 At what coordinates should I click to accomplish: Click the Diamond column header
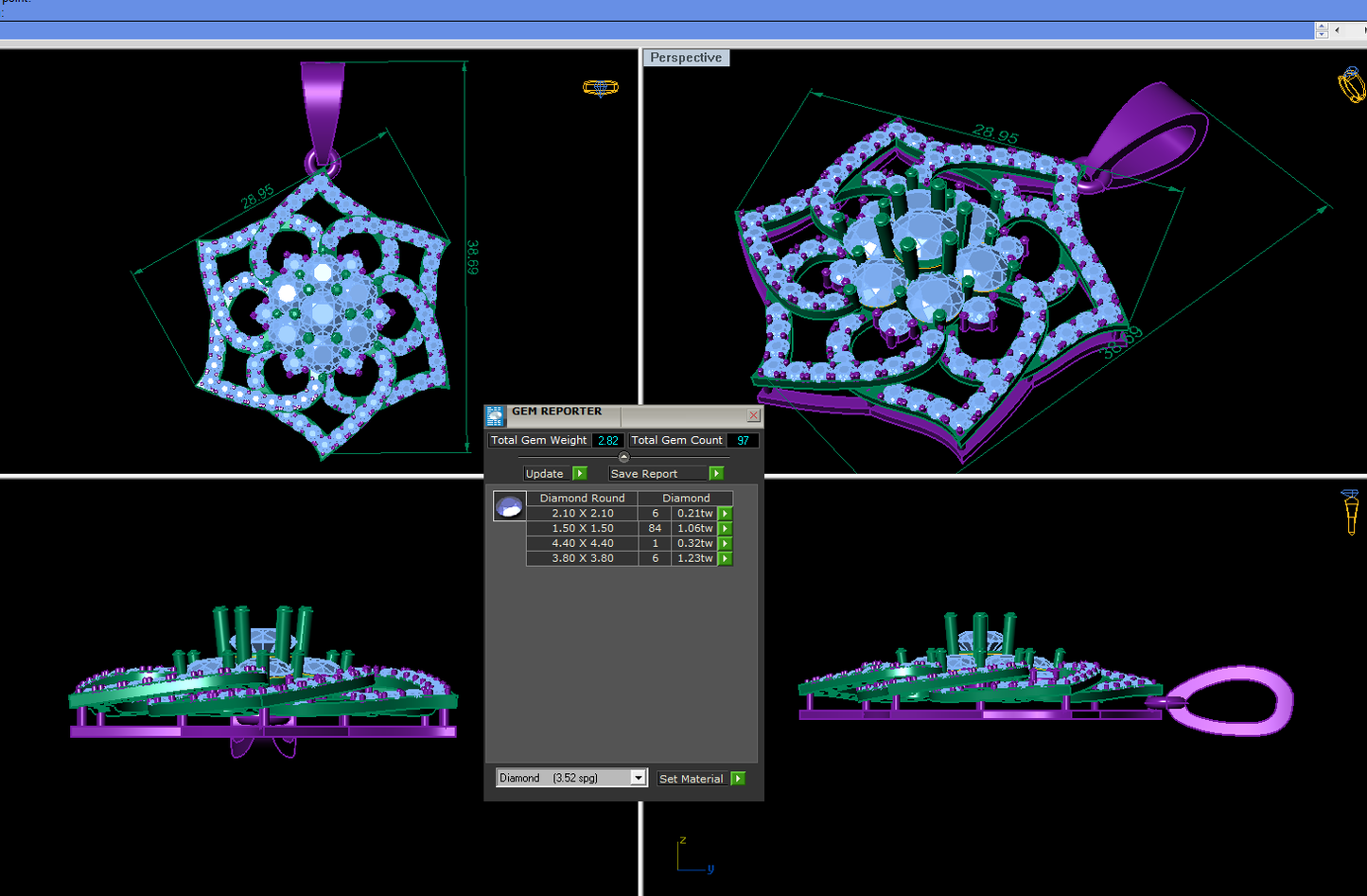[x=686, y=498]
